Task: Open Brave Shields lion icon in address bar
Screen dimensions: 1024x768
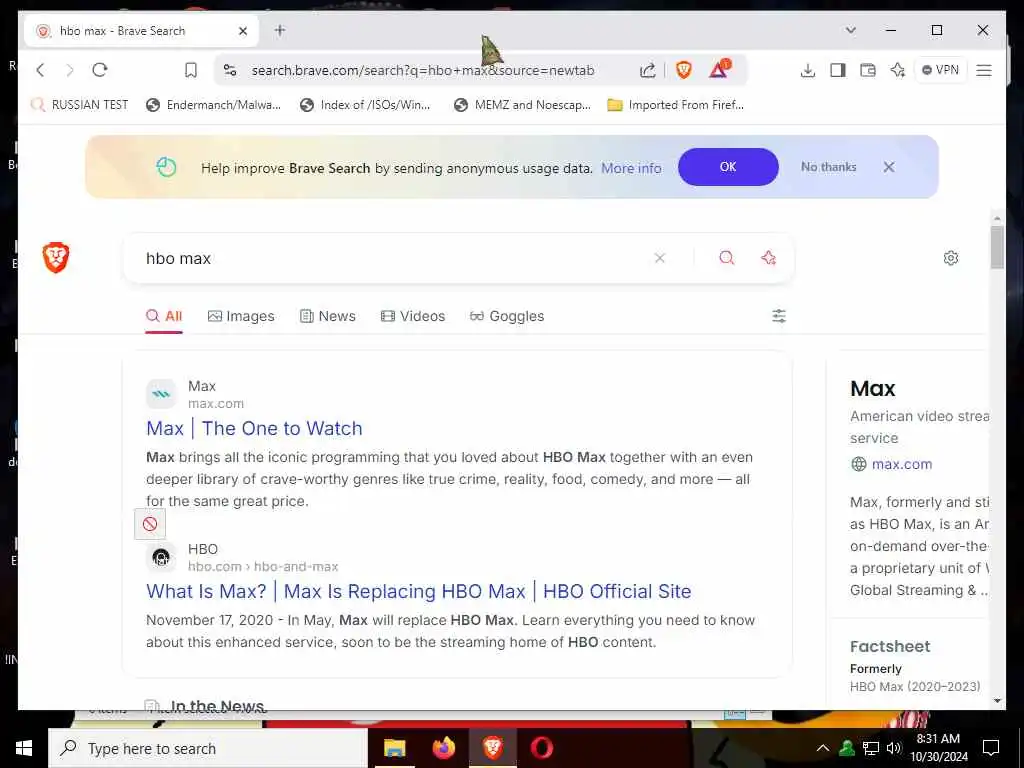Action: 684,70
